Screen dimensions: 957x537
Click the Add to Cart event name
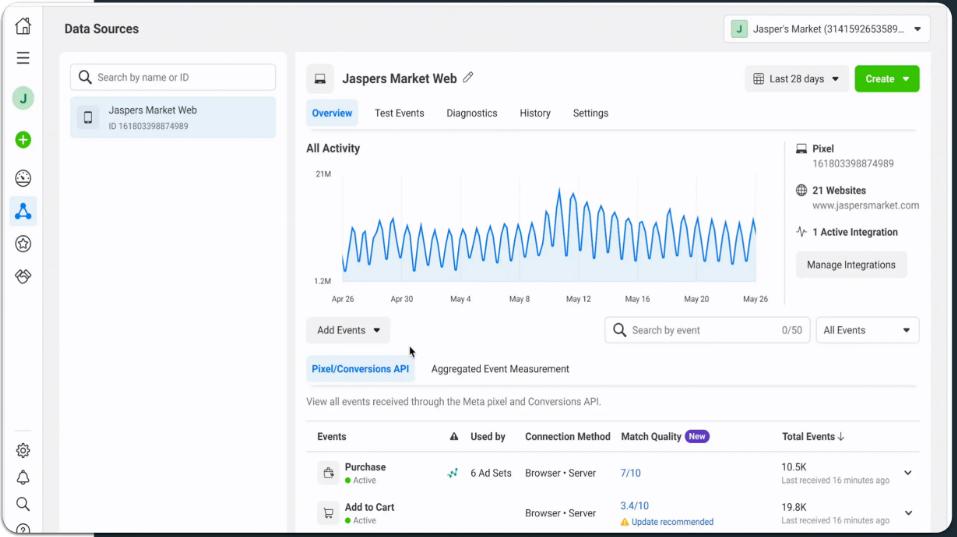coord(369,507)
